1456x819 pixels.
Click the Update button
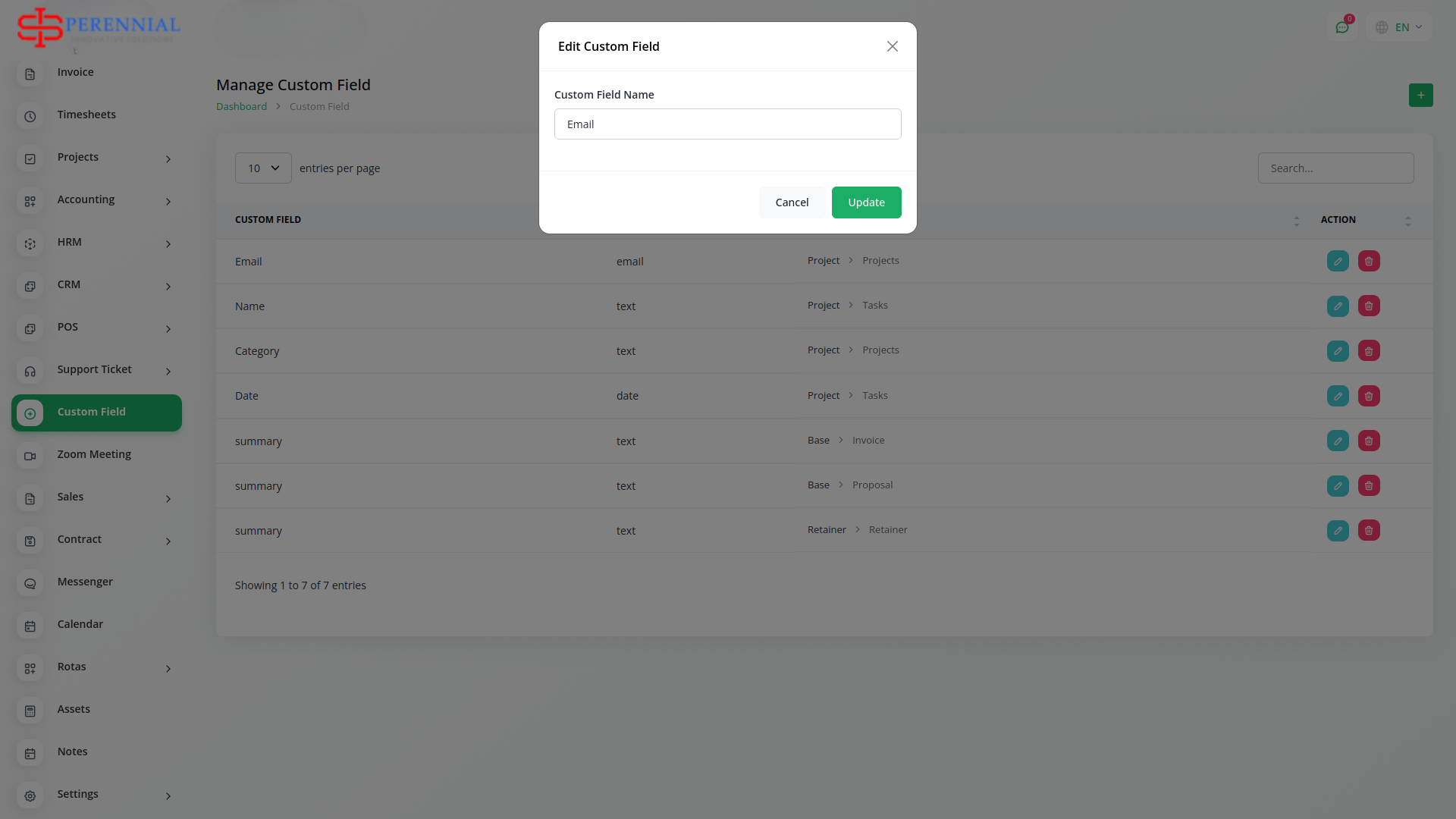coord(866,202)
